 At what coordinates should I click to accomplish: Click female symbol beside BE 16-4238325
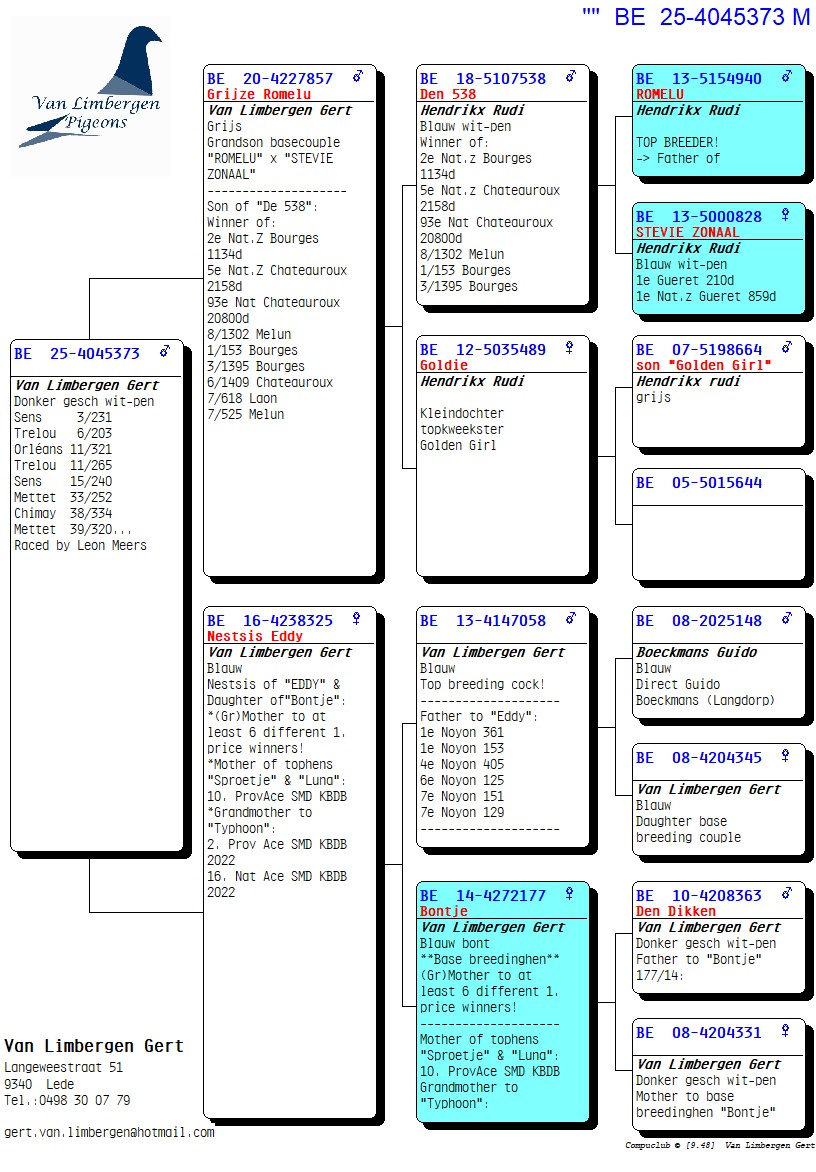pos(356,620)
